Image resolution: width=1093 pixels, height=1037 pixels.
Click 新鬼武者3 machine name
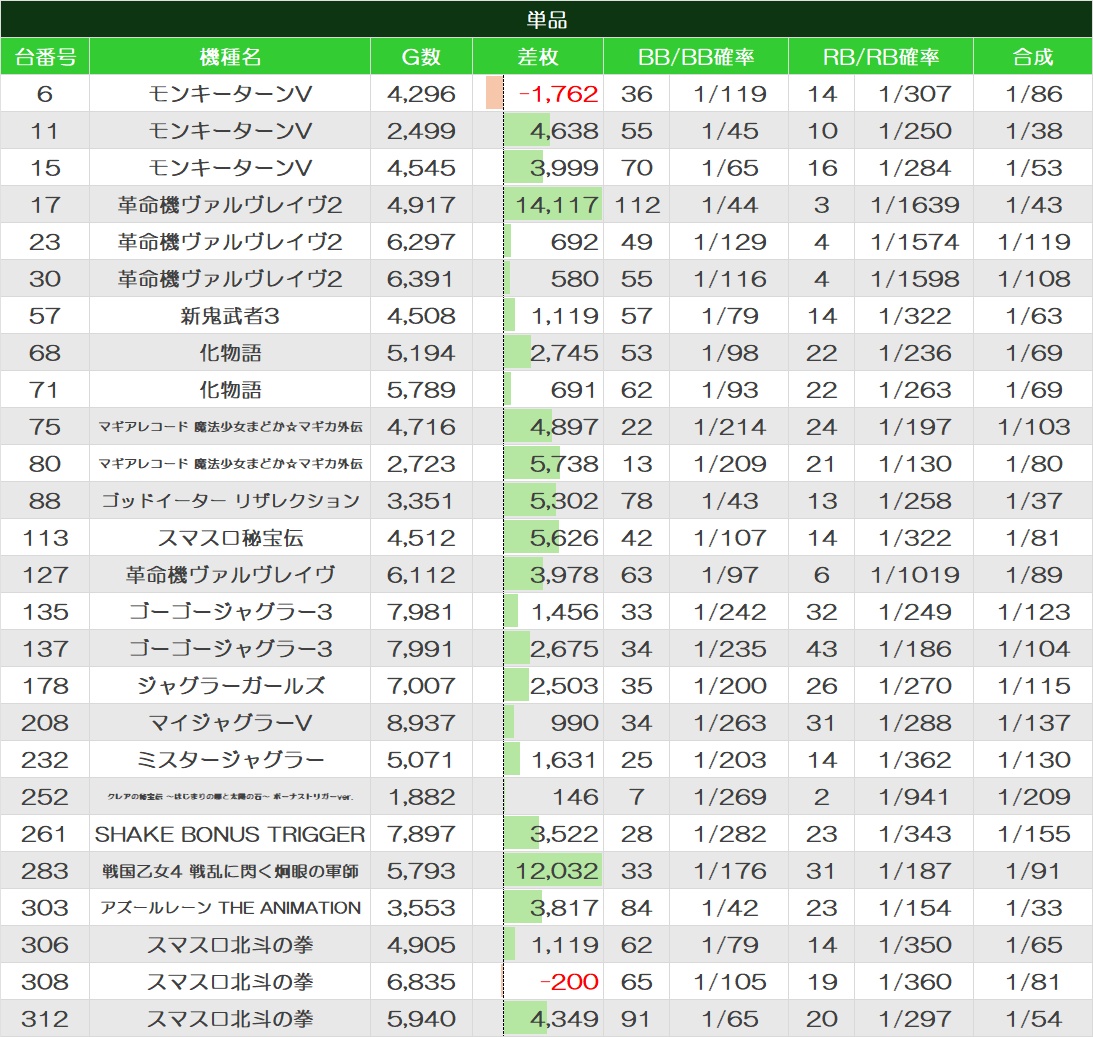(230, 316)
